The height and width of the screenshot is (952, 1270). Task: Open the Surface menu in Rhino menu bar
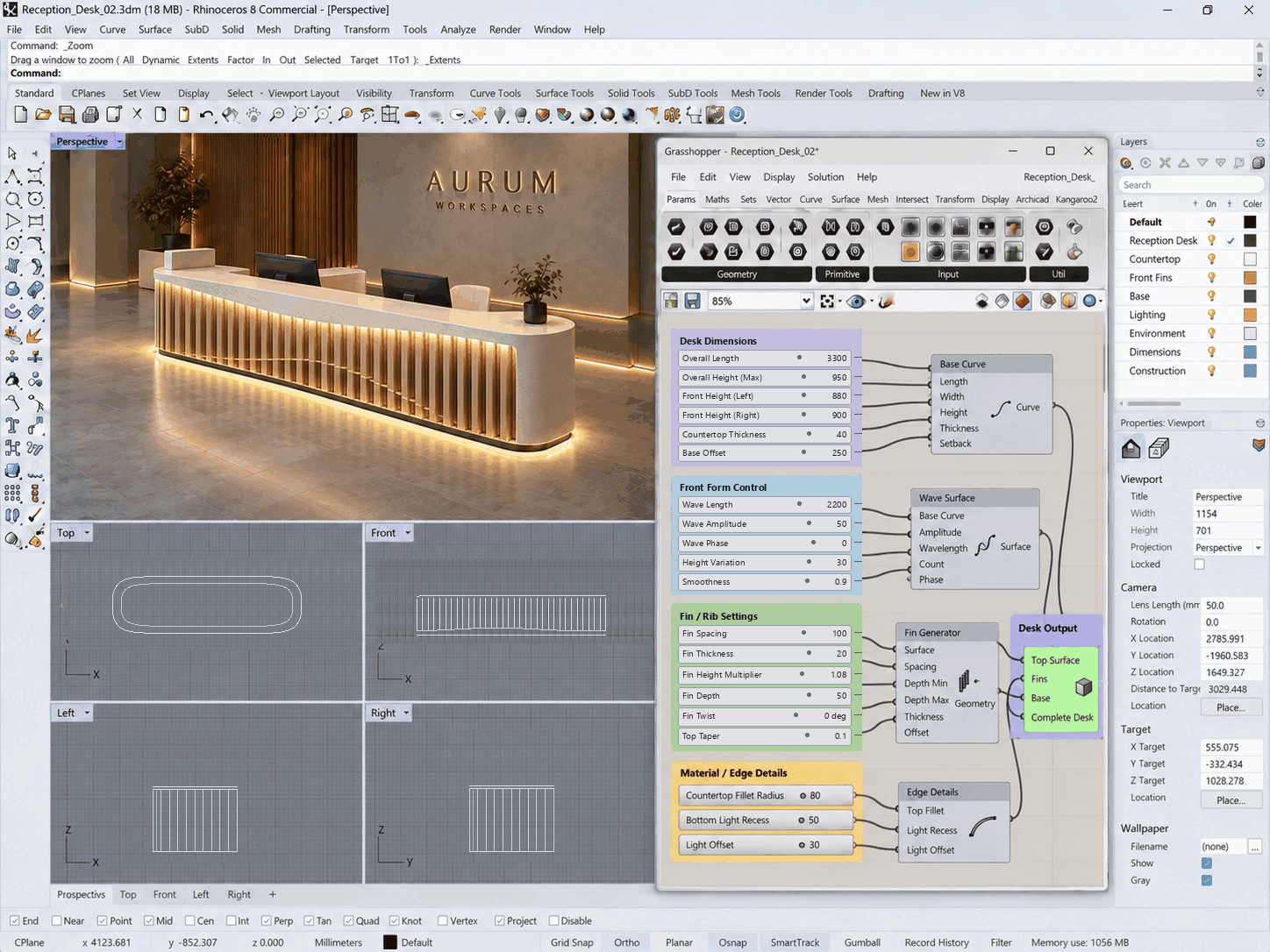(155, 29)
